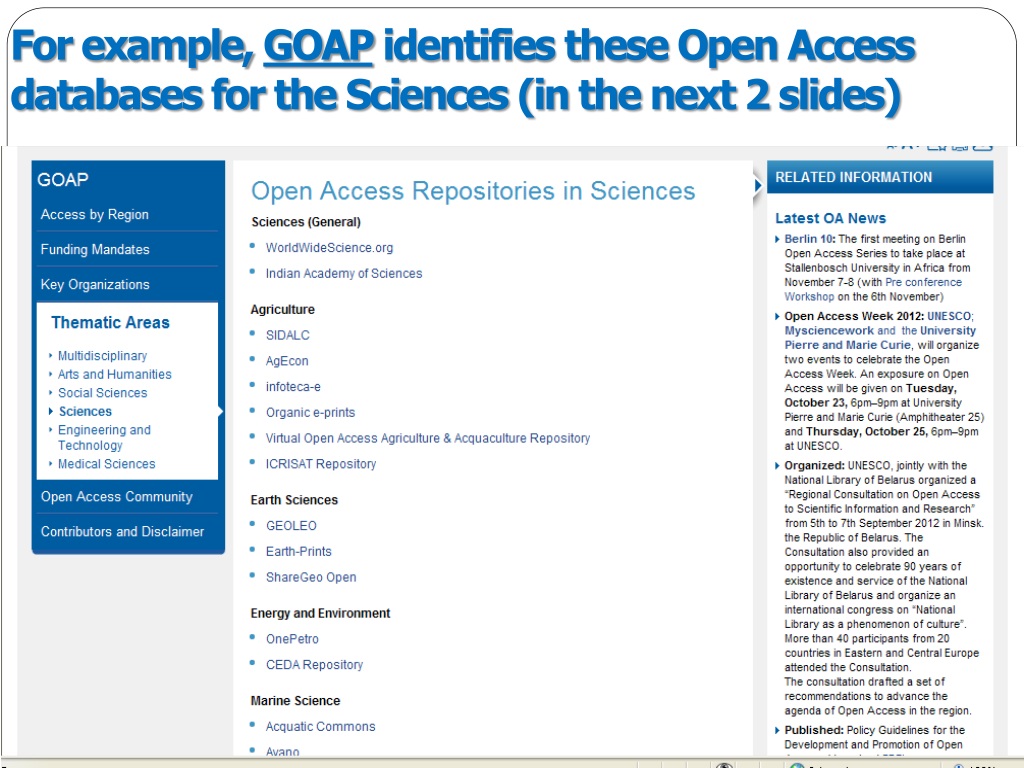Open UNESCO link in Open Access Week news
The image size is (1024, 768).
[x=949, y=316]
